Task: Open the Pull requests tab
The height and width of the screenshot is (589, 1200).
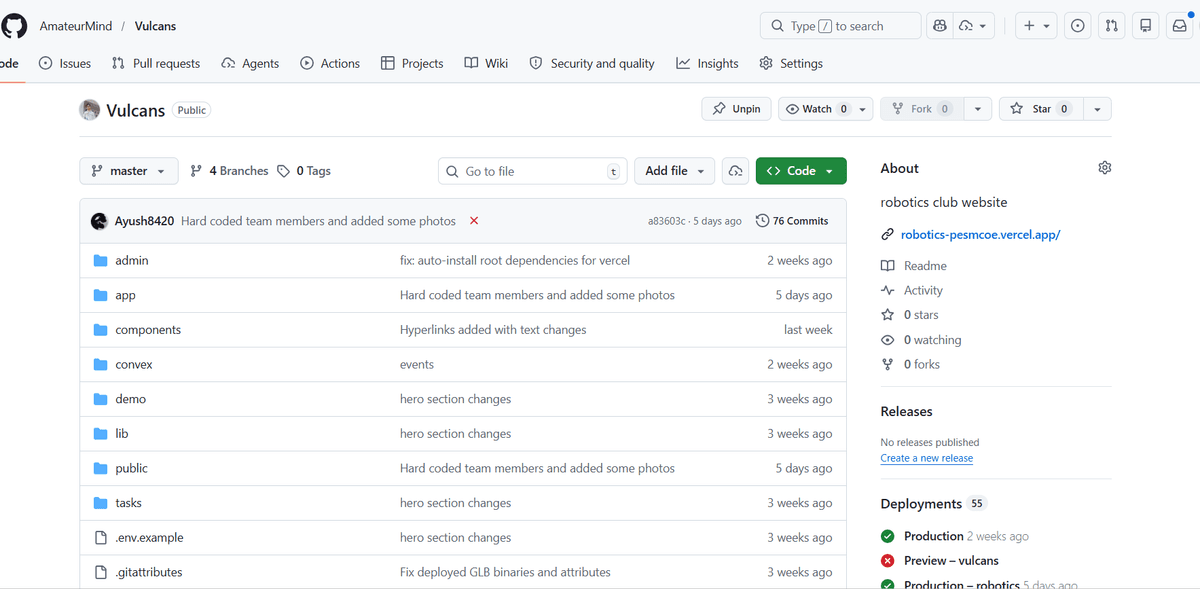Action: [x=155, y=63]
